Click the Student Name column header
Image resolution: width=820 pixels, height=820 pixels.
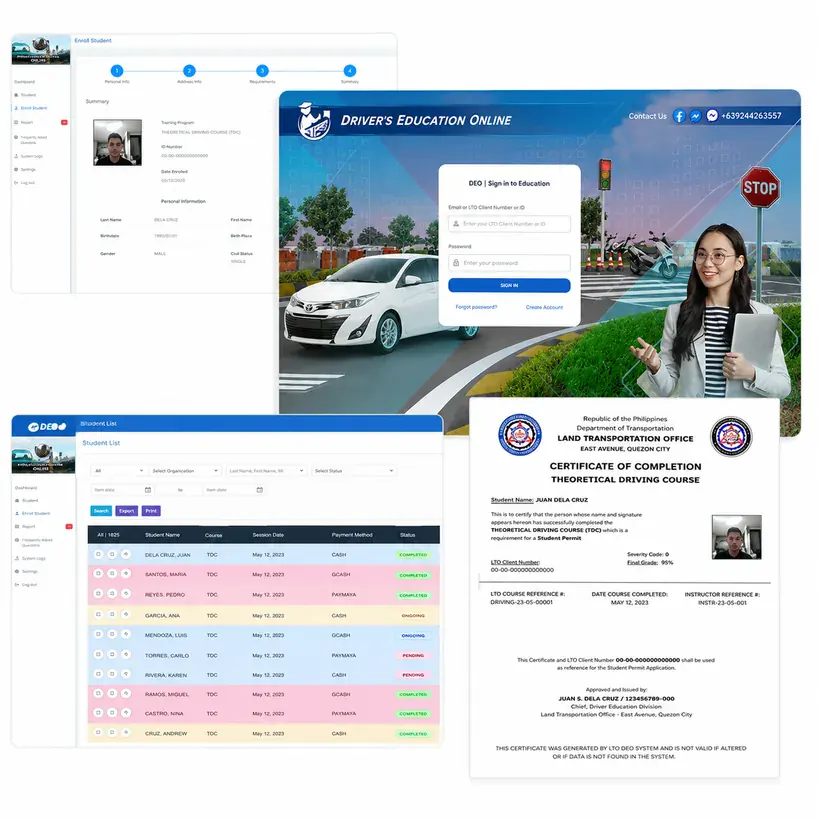(x=162, y=535)
